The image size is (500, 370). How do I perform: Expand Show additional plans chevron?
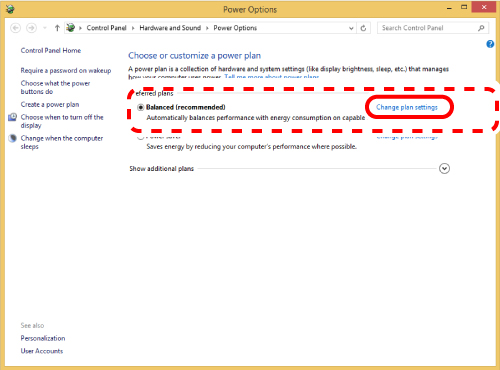click(x=444, y=169)
